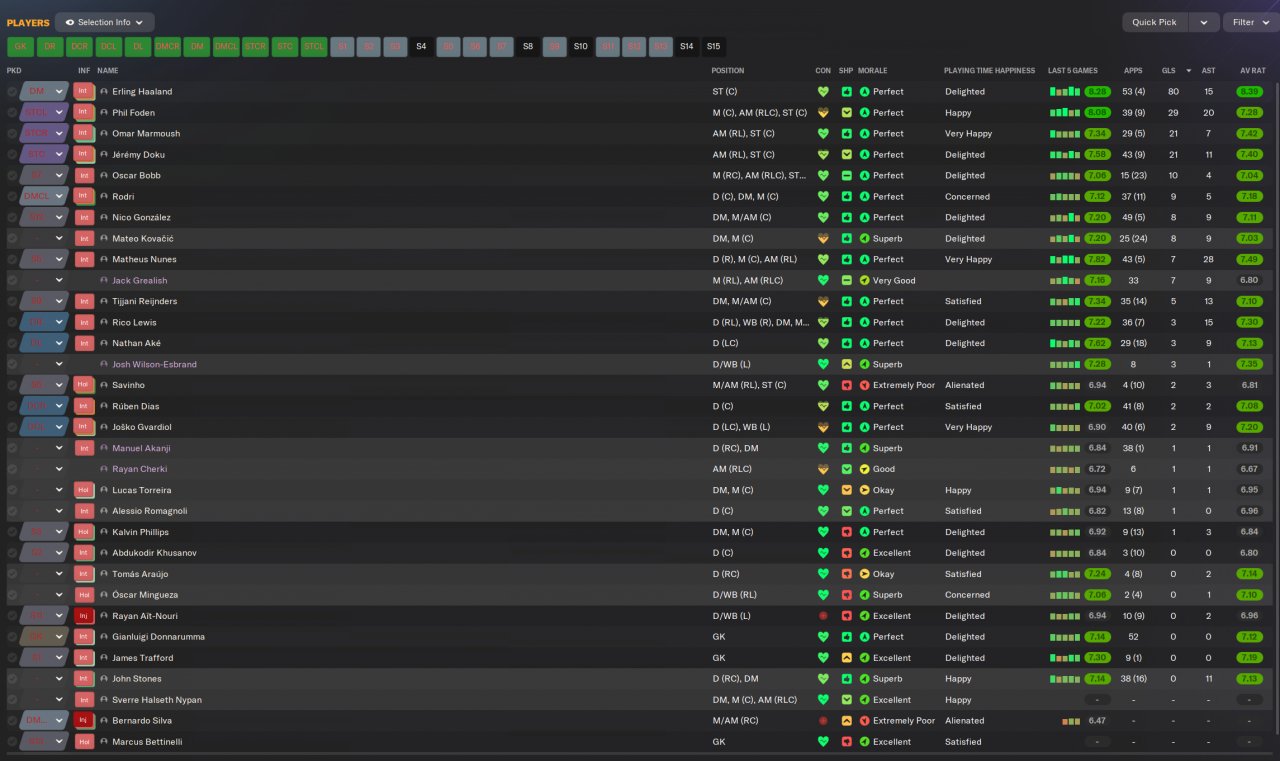1280x761 pixels.
Task: Click Jack Grealish's Very Good morale icon
Action: pyautogui.click(x=865, y=281)
